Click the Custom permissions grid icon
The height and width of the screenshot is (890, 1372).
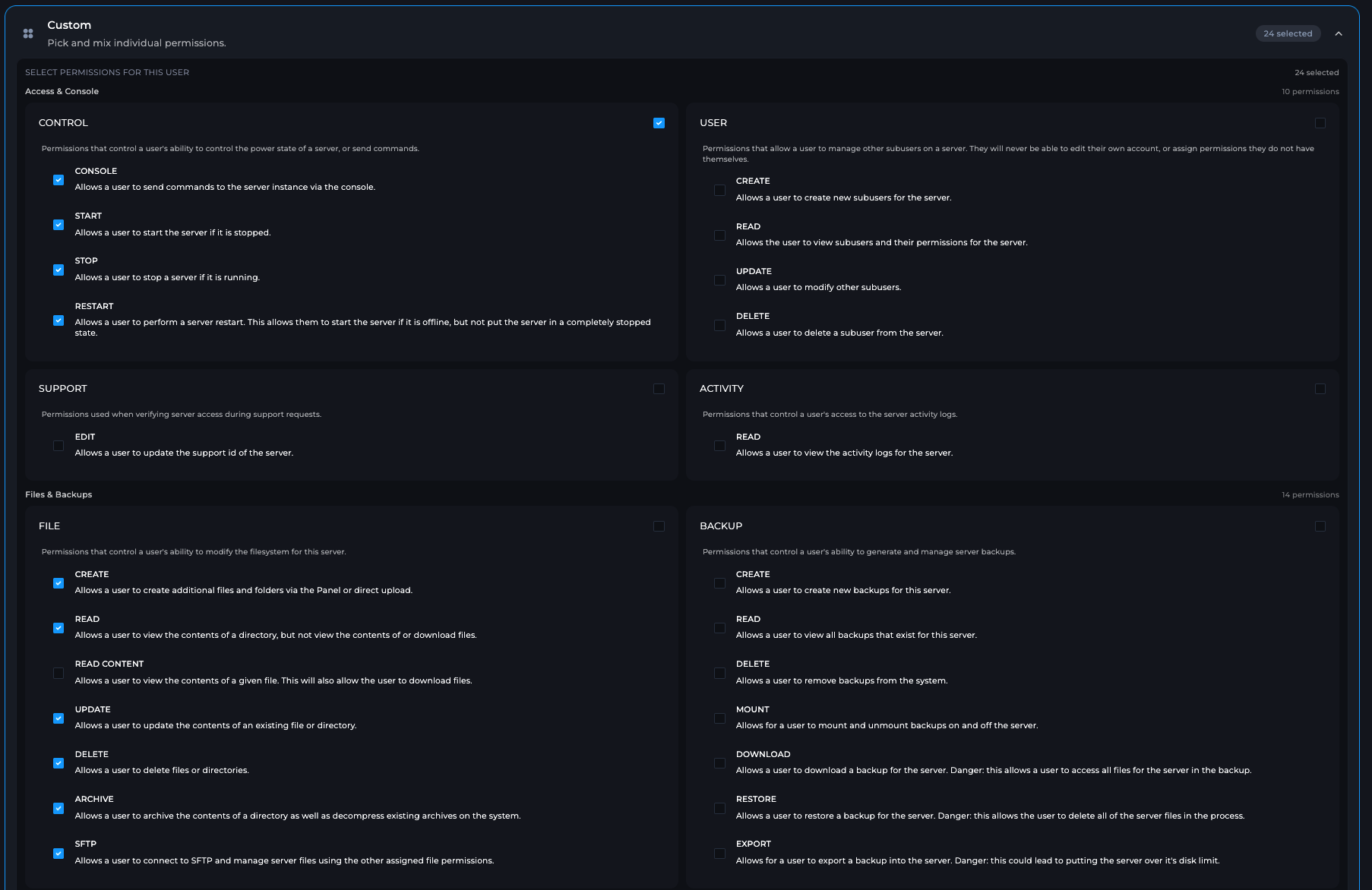(x=28, y=33)
